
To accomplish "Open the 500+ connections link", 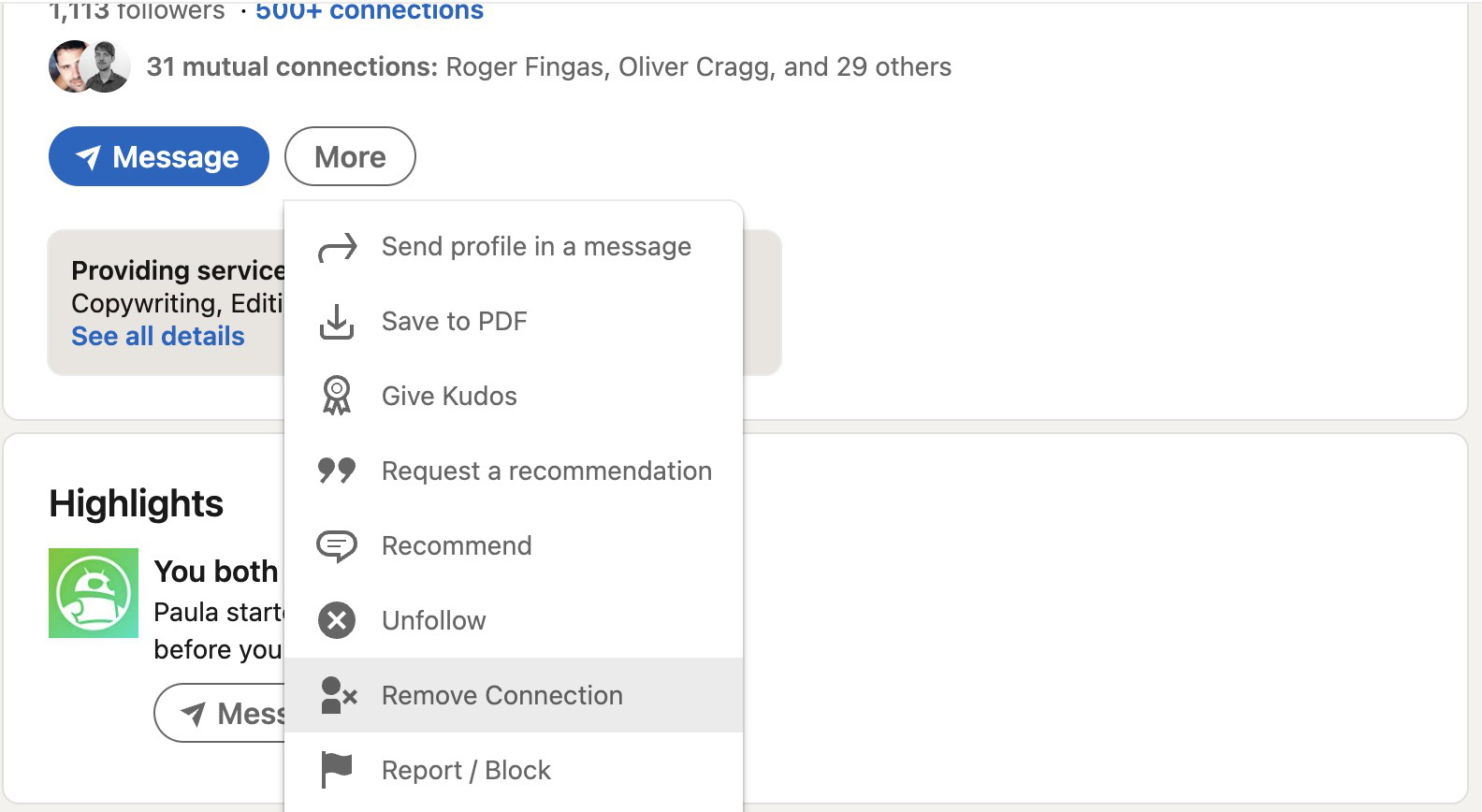I will pos(370,11).
